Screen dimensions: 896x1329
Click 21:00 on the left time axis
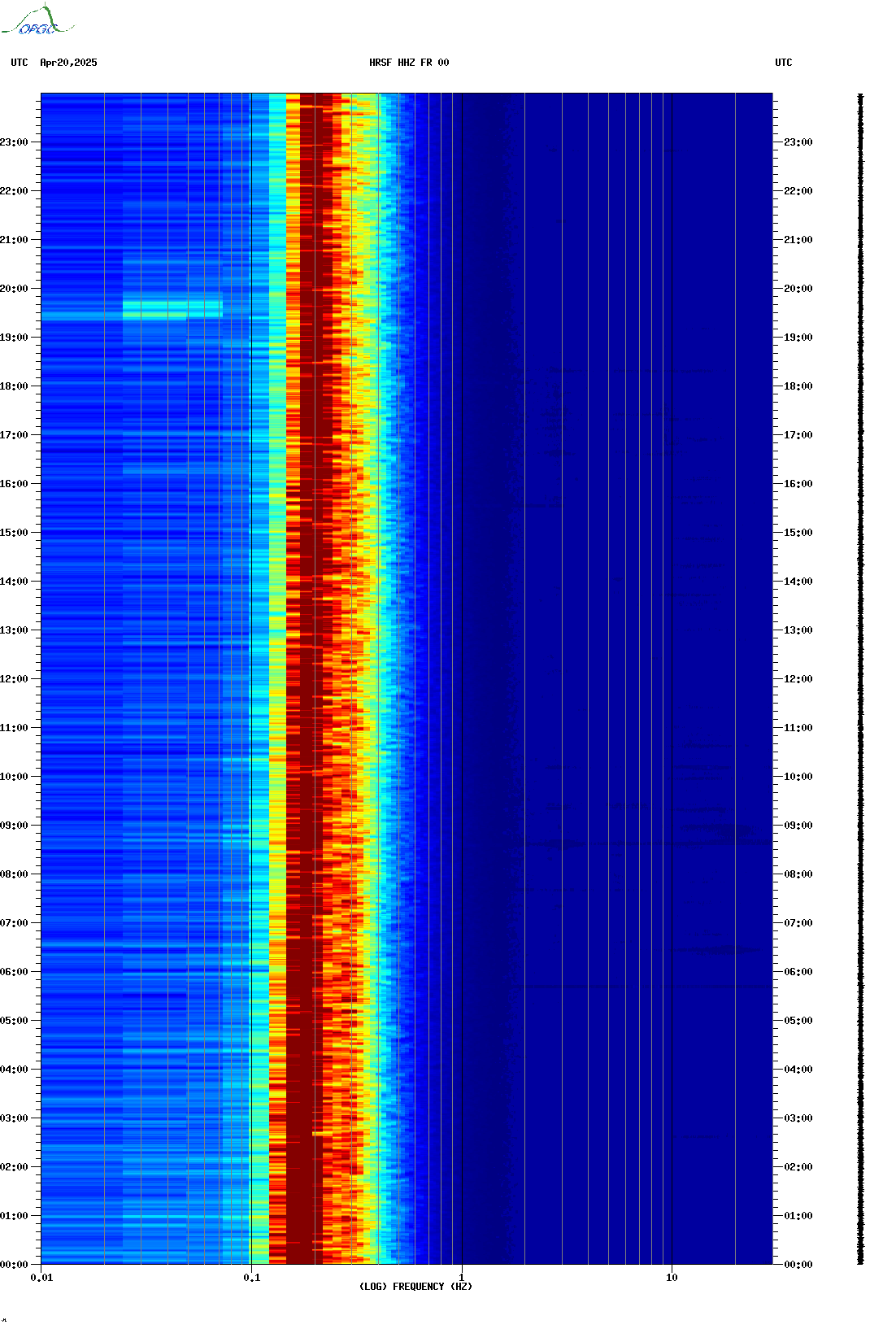coord(14,240)
